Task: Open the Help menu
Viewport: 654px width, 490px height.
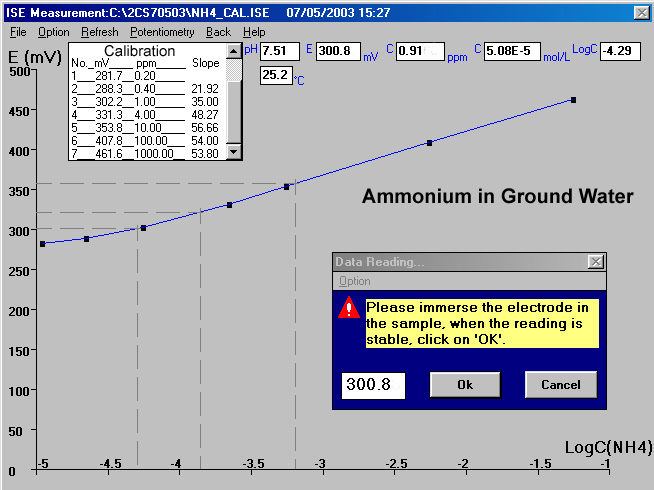Action: coord(254,32)
